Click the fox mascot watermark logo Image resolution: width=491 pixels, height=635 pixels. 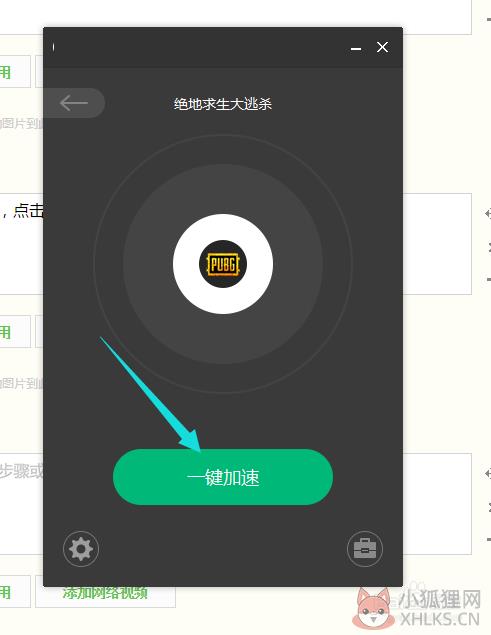click(374, 607)
